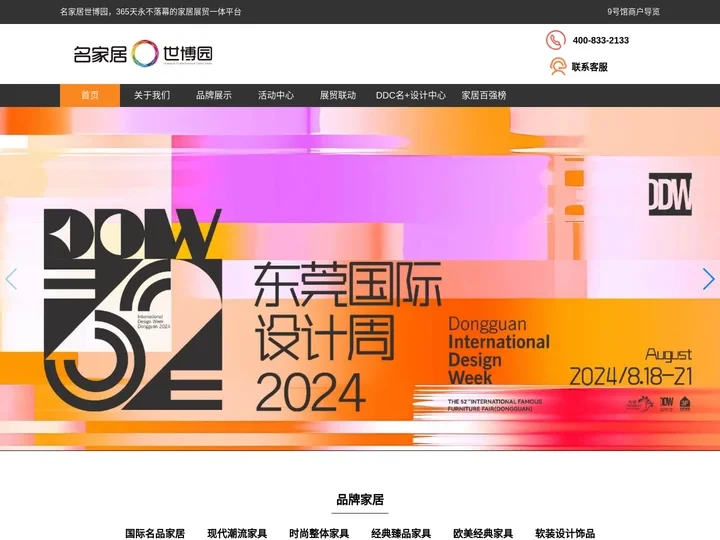Go to 活动中心 nav item
The width and height of the screenshot is (720, 540).
[x=276, y=95]
